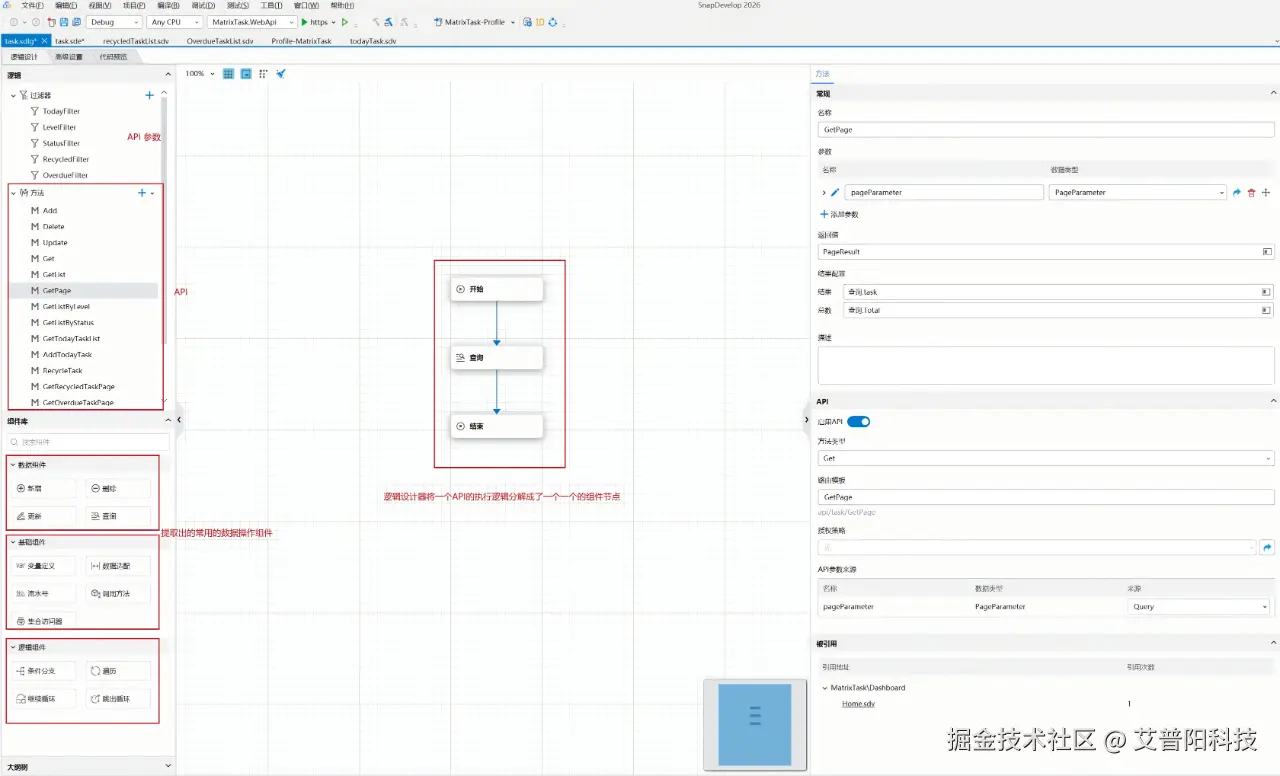Add a new filter with the plus icon
The image size is (1280, 776).
pos(149,95)
